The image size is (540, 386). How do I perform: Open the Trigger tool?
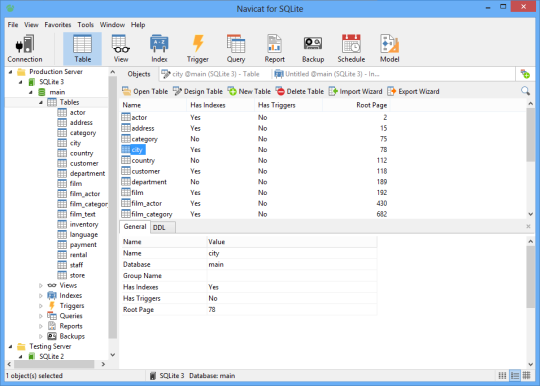click(198, 49)
